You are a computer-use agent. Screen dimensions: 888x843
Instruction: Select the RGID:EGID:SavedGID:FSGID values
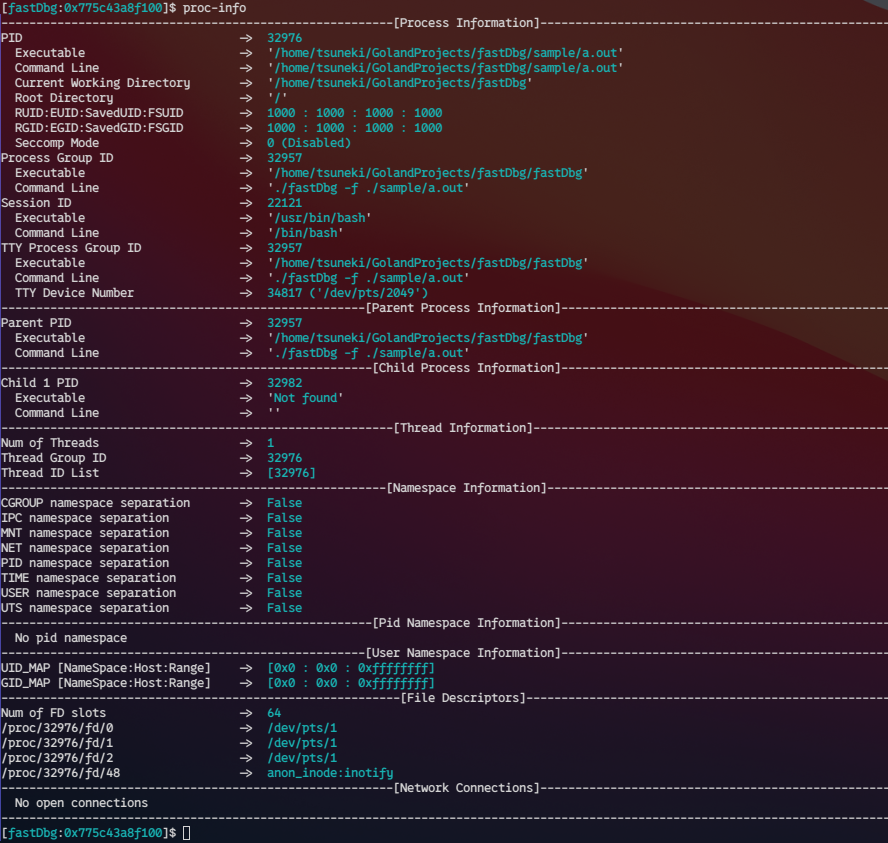pos(355,128)
